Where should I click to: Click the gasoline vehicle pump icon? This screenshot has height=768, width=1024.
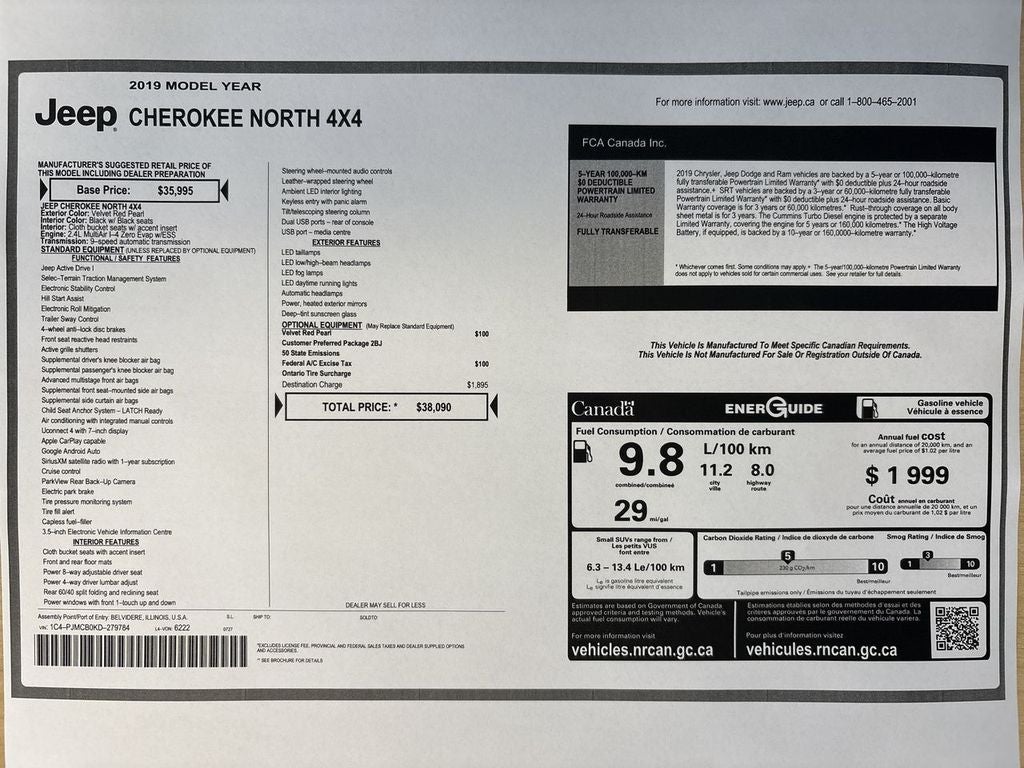pos(868,408)
